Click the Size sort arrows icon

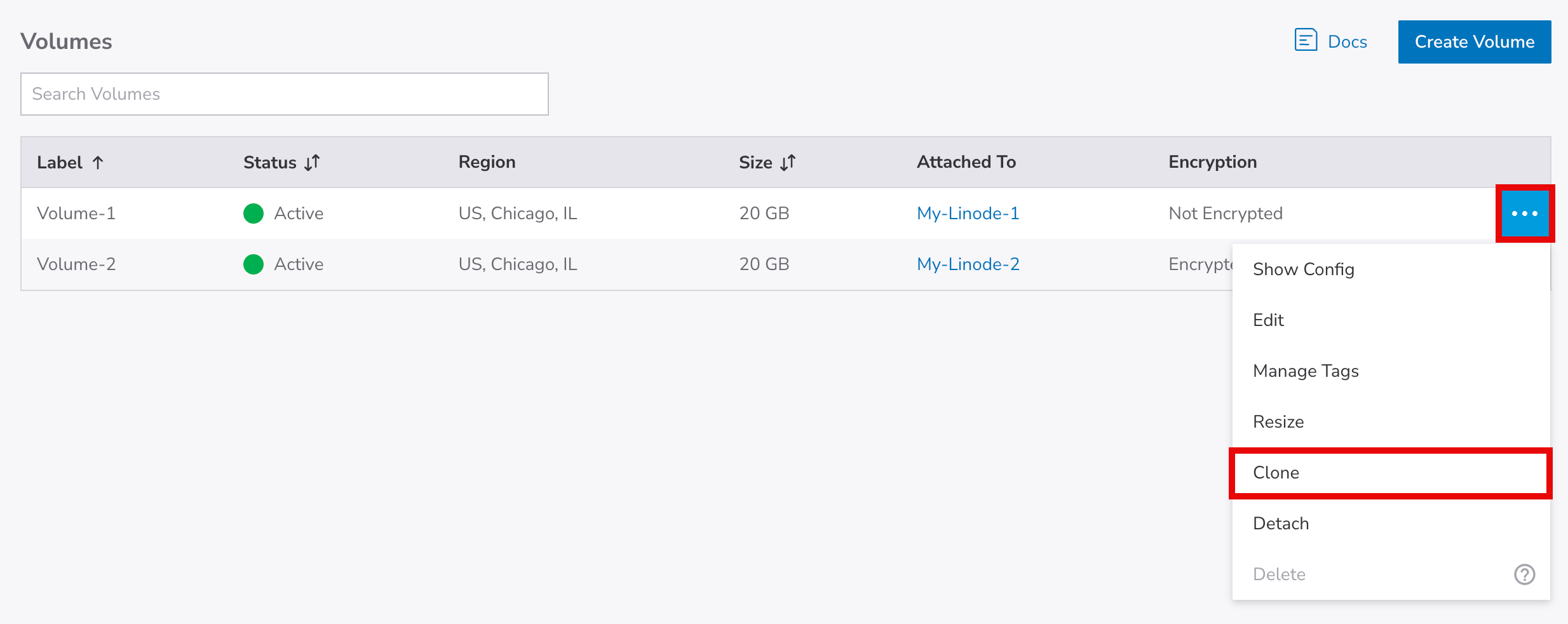tap(788, 163)
